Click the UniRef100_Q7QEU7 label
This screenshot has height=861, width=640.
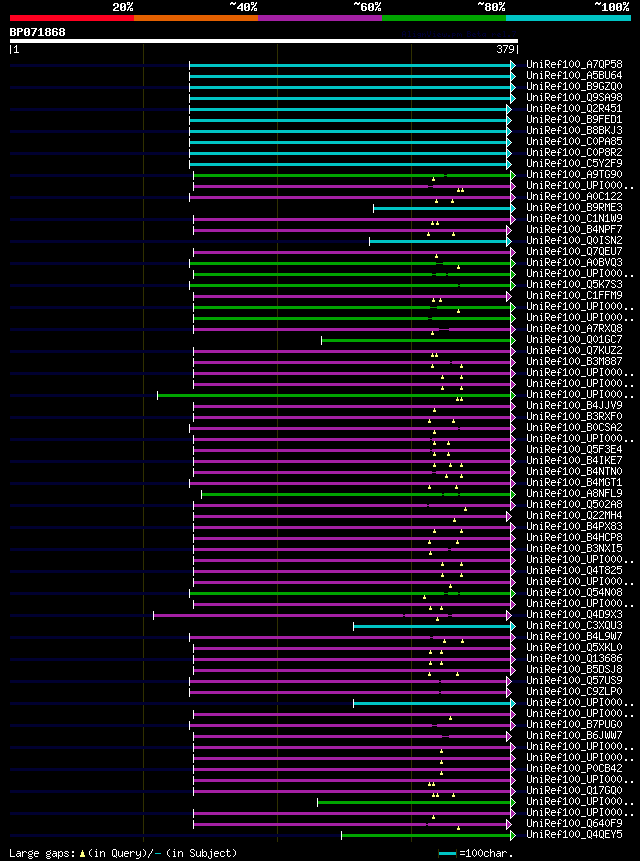[574, 251]
